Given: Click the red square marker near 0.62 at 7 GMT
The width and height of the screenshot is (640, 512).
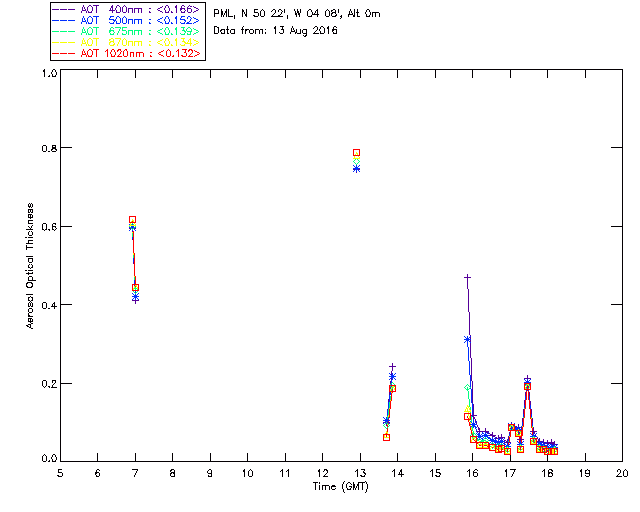Looking at the screenshot, I should pyautogui.click(x=132, y=220).
